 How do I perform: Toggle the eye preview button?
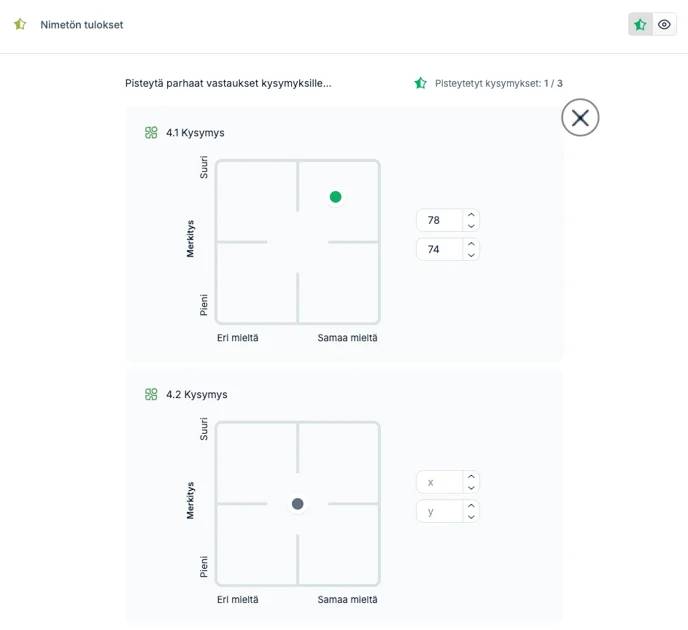pyautogui.click(x=664, y=25)
